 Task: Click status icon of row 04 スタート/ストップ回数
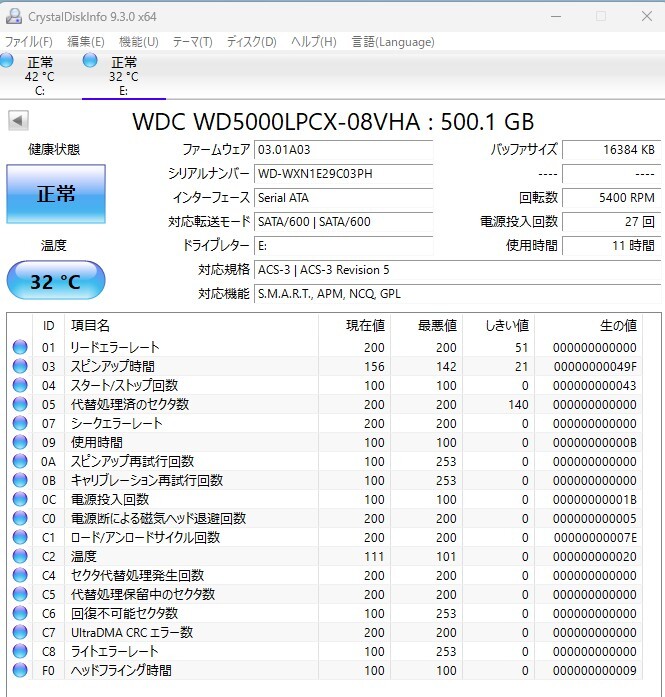(20, 385)
